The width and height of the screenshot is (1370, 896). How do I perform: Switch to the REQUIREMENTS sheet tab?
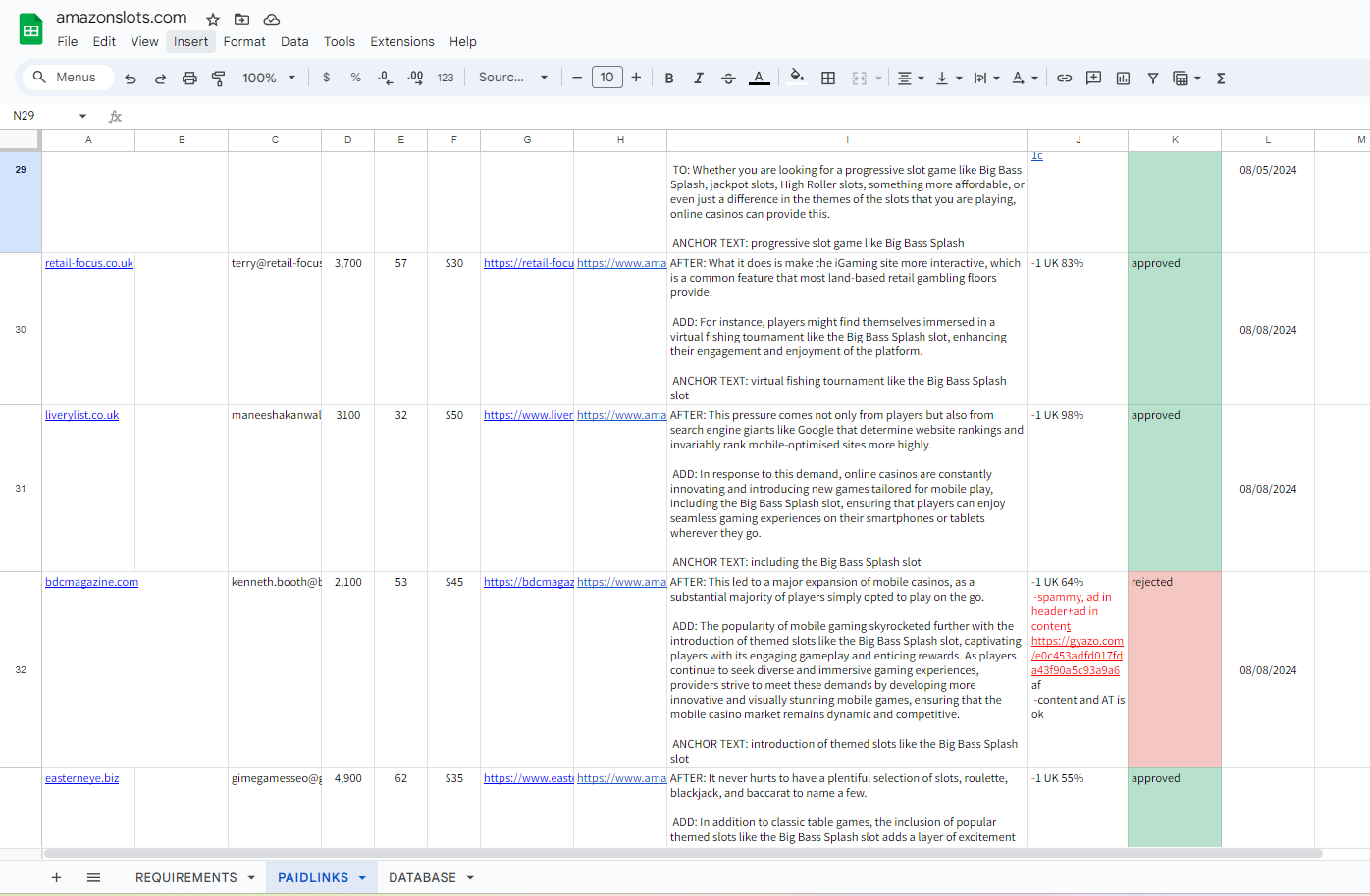(186, 877)
